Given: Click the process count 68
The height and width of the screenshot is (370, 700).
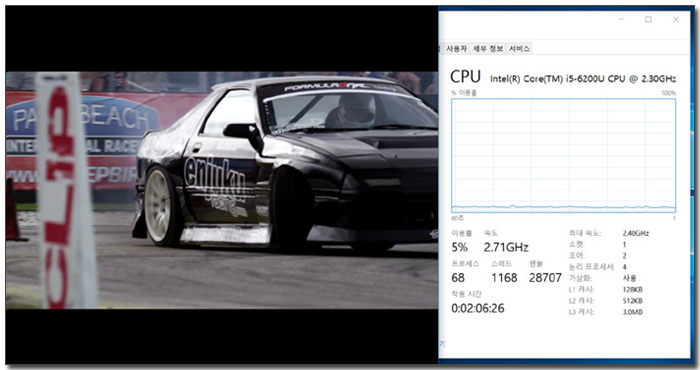Looking at the screenshot, I should [458, 278].
